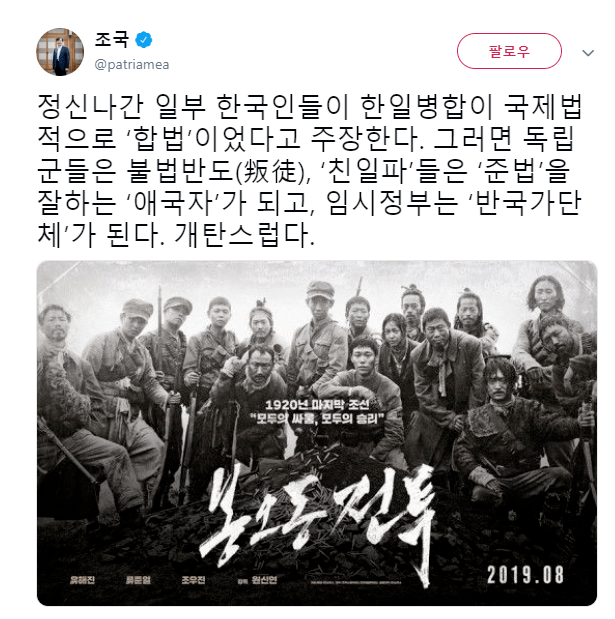Open the @patriamea handle link
The height and width of the screenshot is (619, 615).
click(x=131, y=64)
